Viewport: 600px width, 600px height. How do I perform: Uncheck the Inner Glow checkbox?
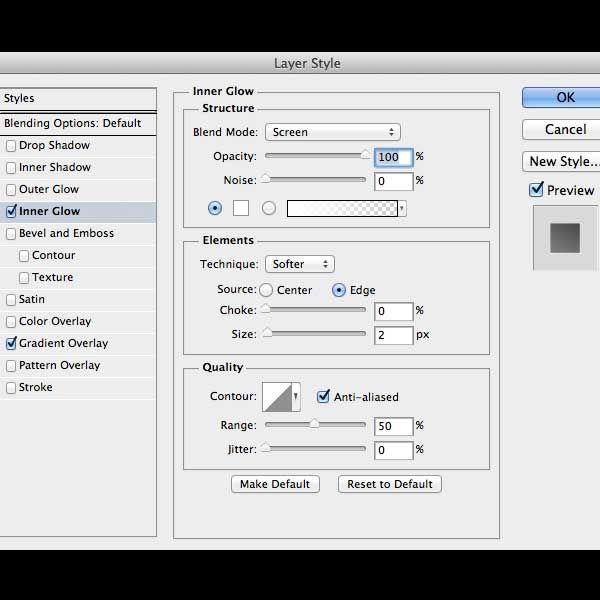coord(11,212)
